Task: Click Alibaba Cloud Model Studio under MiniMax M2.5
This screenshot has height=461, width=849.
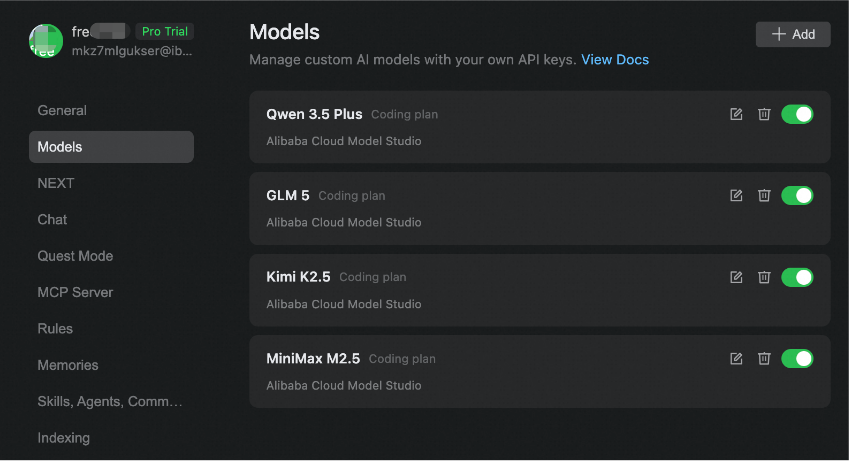Action: tap(343, 385)
